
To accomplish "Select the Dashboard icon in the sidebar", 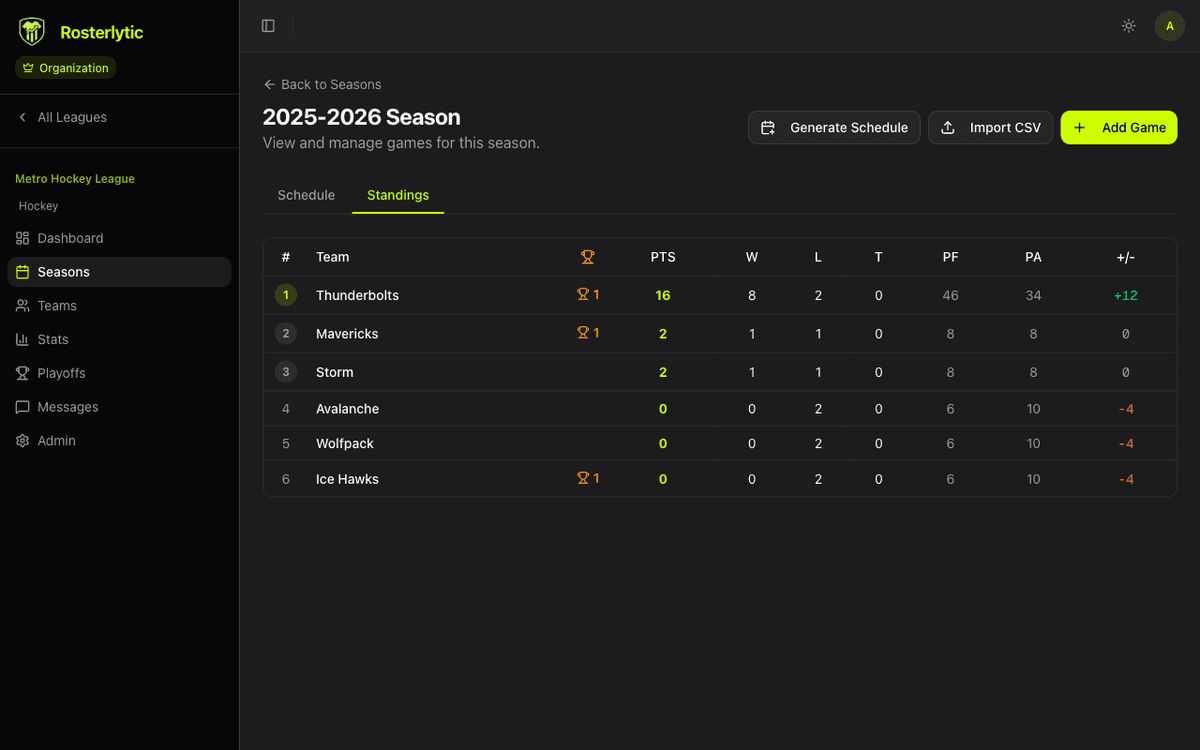I will (x=23, y=238).
